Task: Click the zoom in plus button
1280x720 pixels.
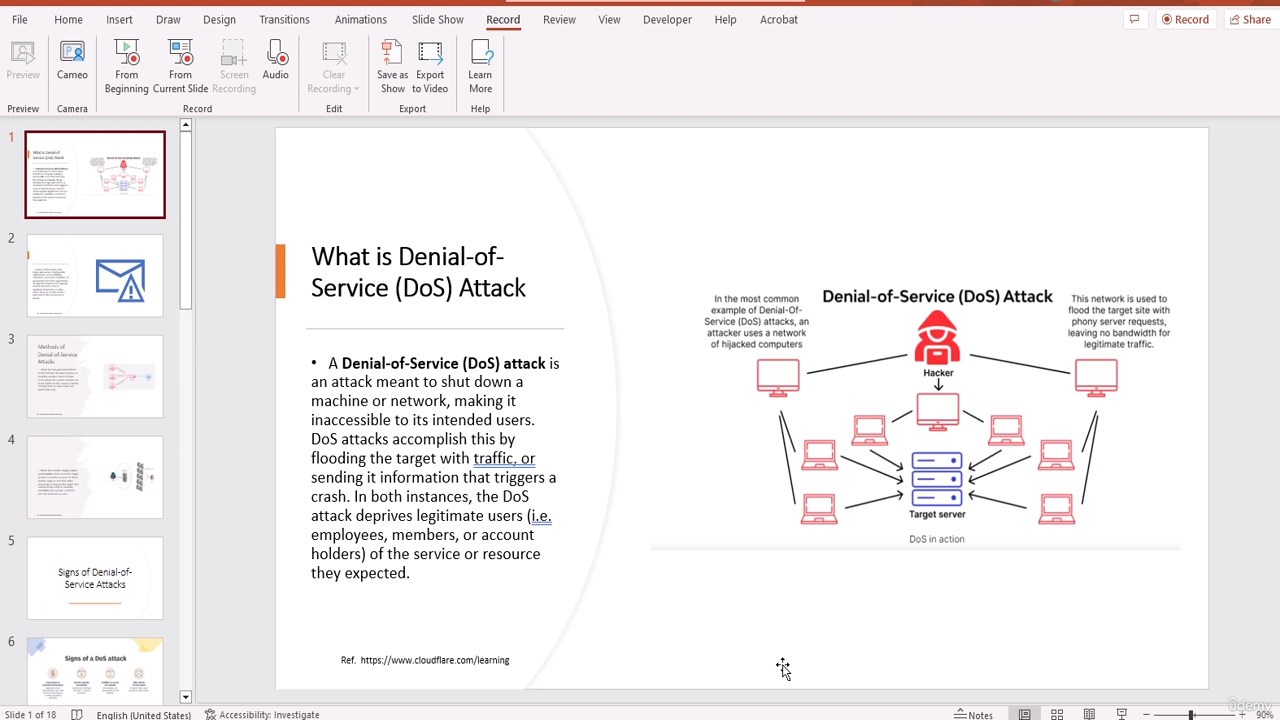Action: [x=1242, y=714]
